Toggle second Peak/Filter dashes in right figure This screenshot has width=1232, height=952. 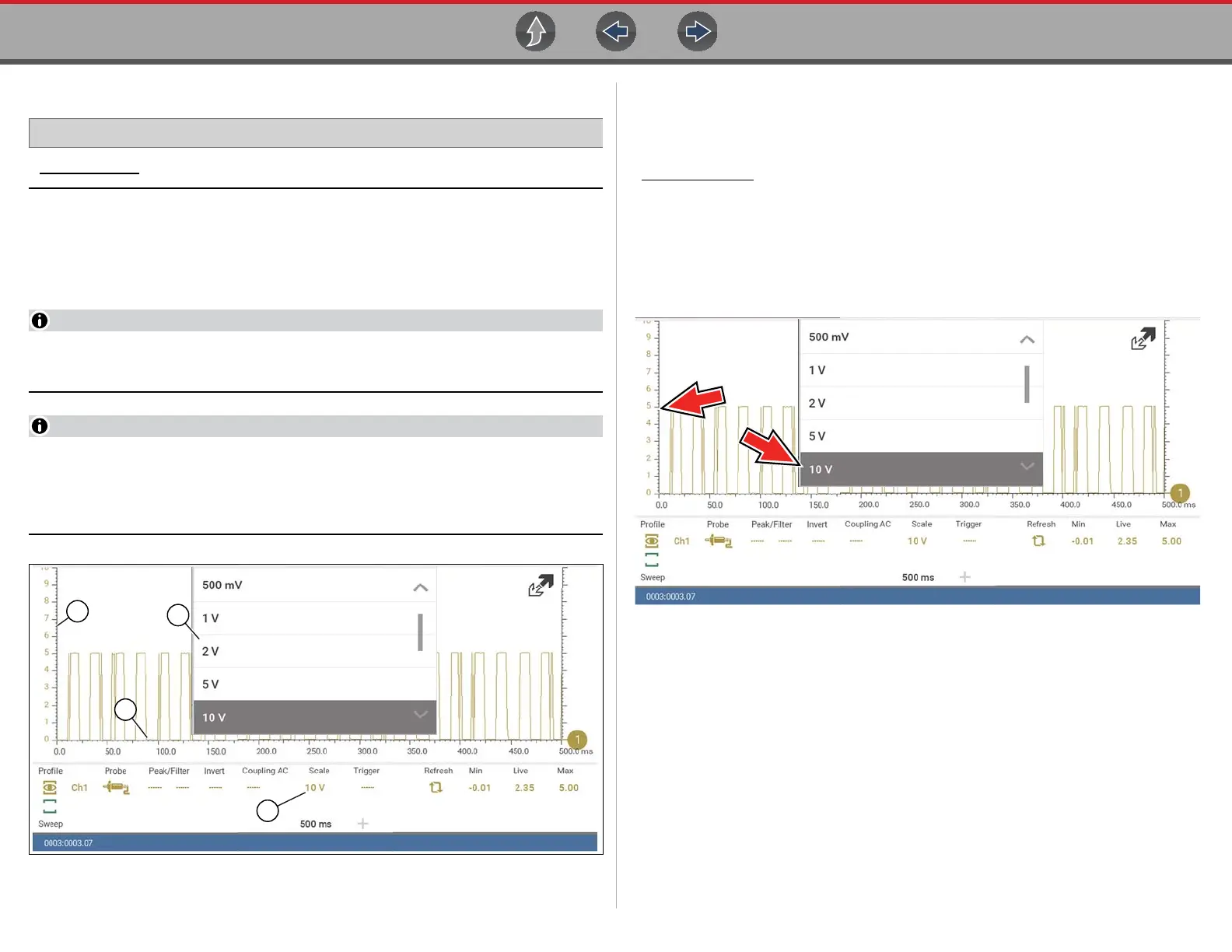coord(786,541)
